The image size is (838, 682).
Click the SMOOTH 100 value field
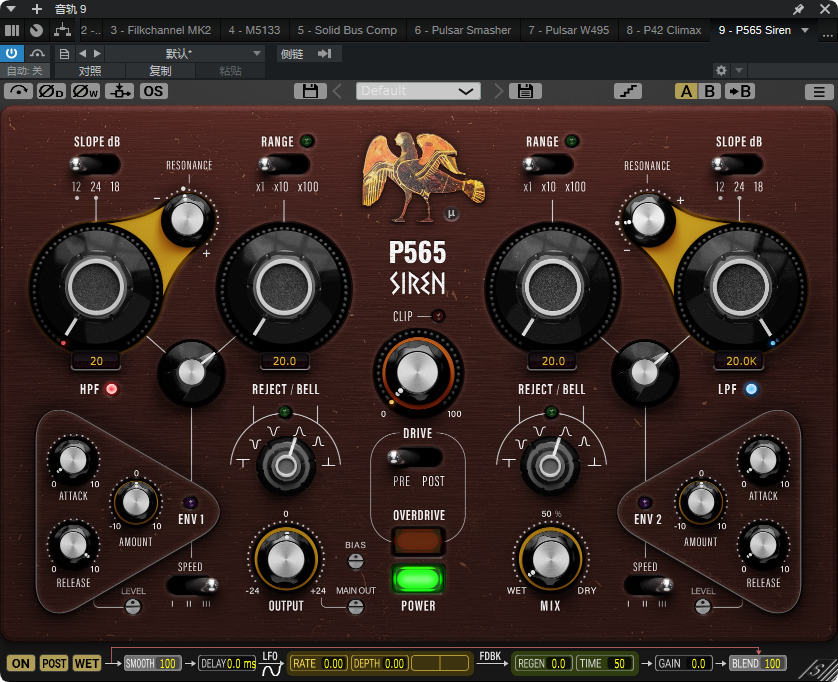point(153,663)
